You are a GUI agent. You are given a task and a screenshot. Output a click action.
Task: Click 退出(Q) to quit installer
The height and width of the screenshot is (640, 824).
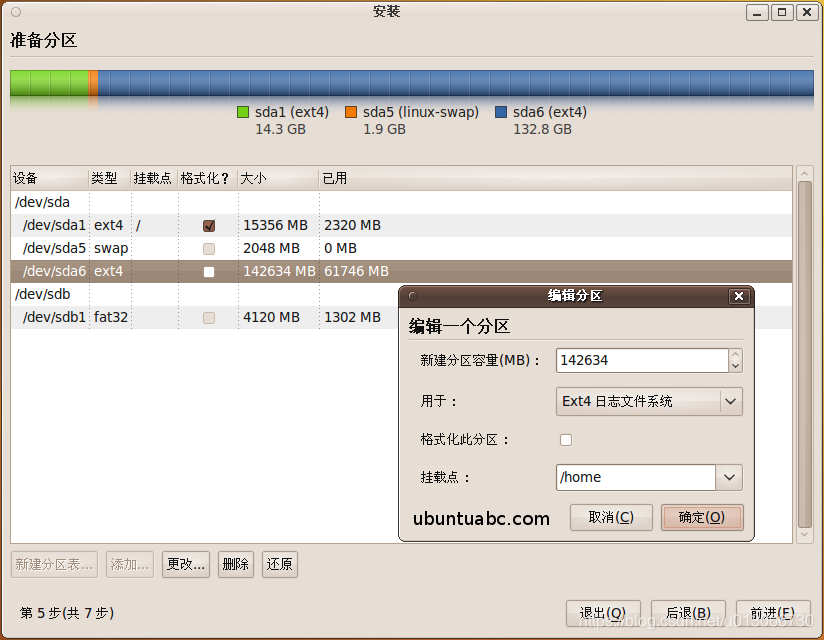point(603,613)
